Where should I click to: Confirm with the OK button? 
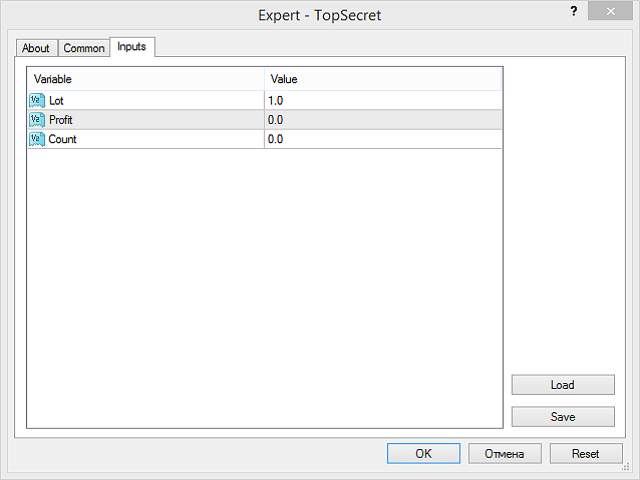[423, 453]
